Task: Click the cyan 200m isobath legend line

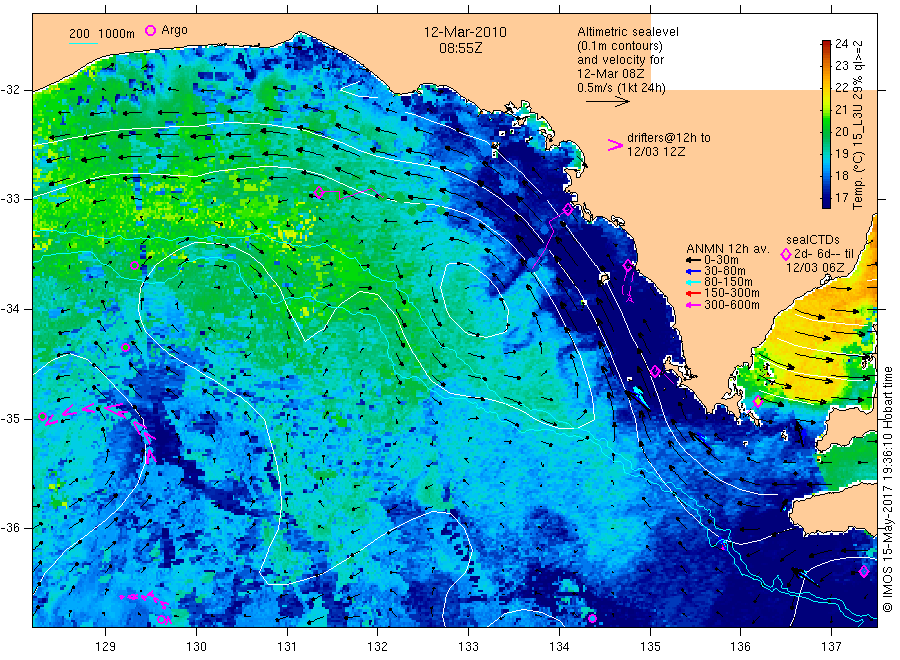Action: point(83,43)
